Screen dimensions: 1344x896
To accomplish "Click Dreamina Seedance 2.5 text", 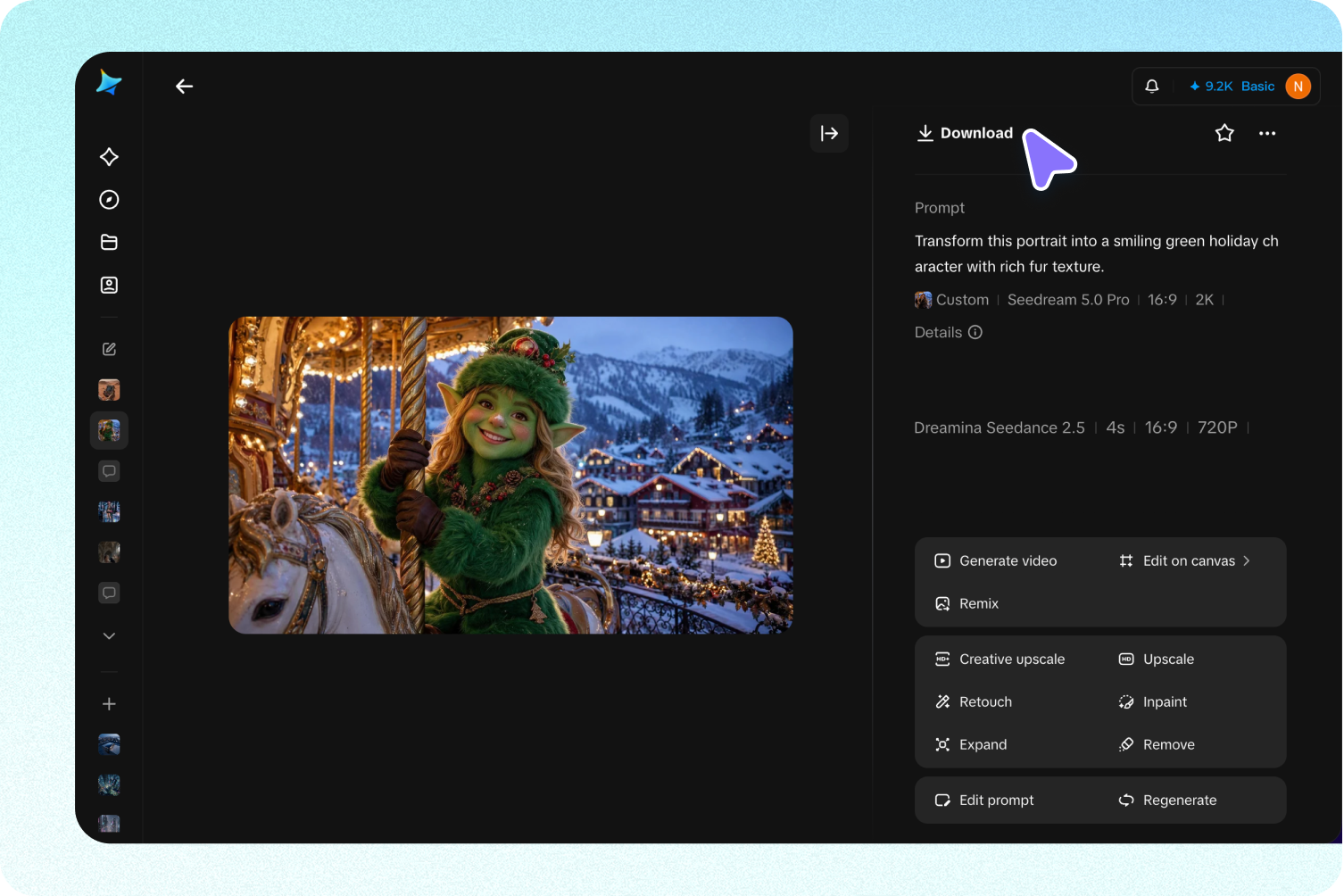I will tap(1000, 428).
